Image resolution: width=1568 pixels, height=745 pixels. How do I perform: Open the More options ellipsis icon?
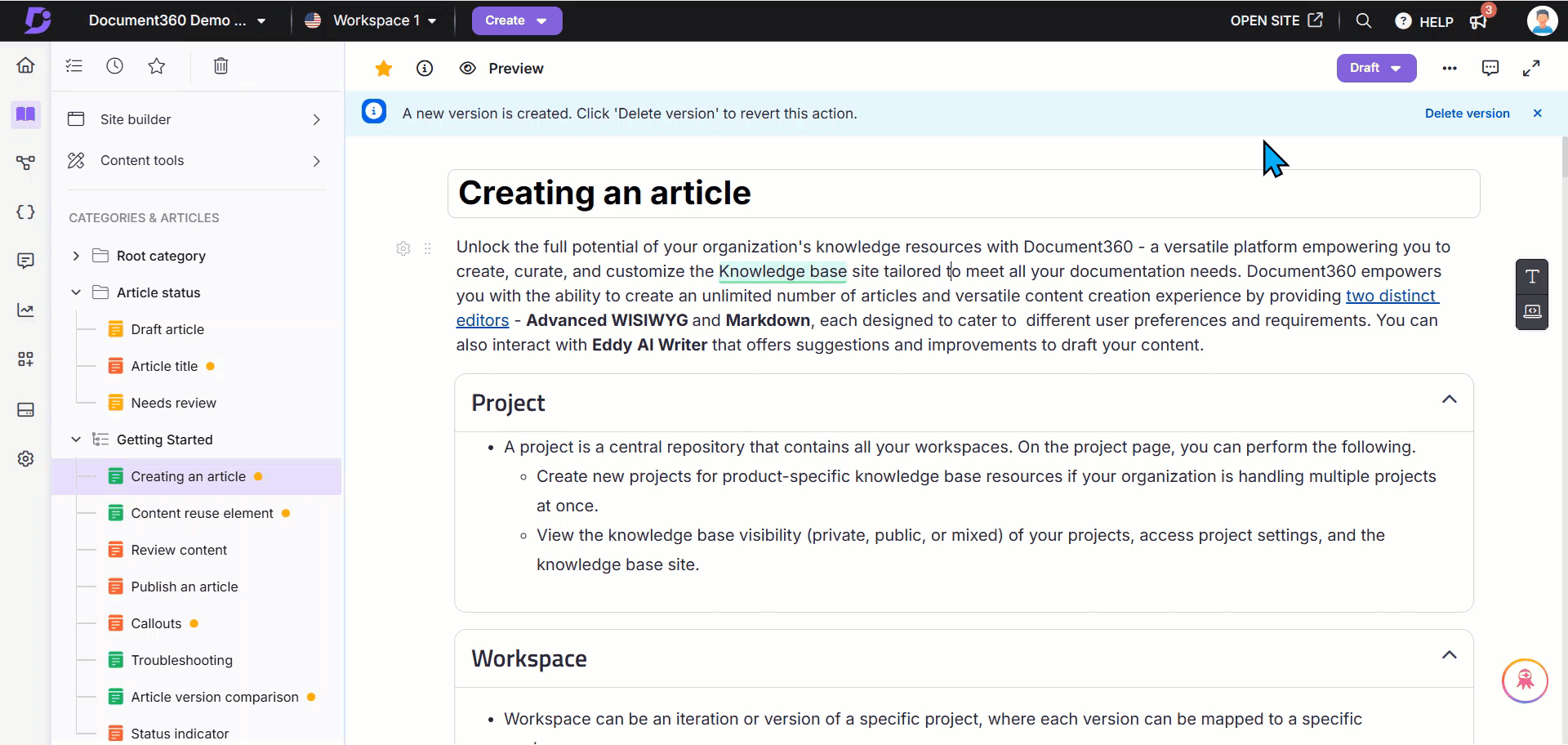point(1450,69)
